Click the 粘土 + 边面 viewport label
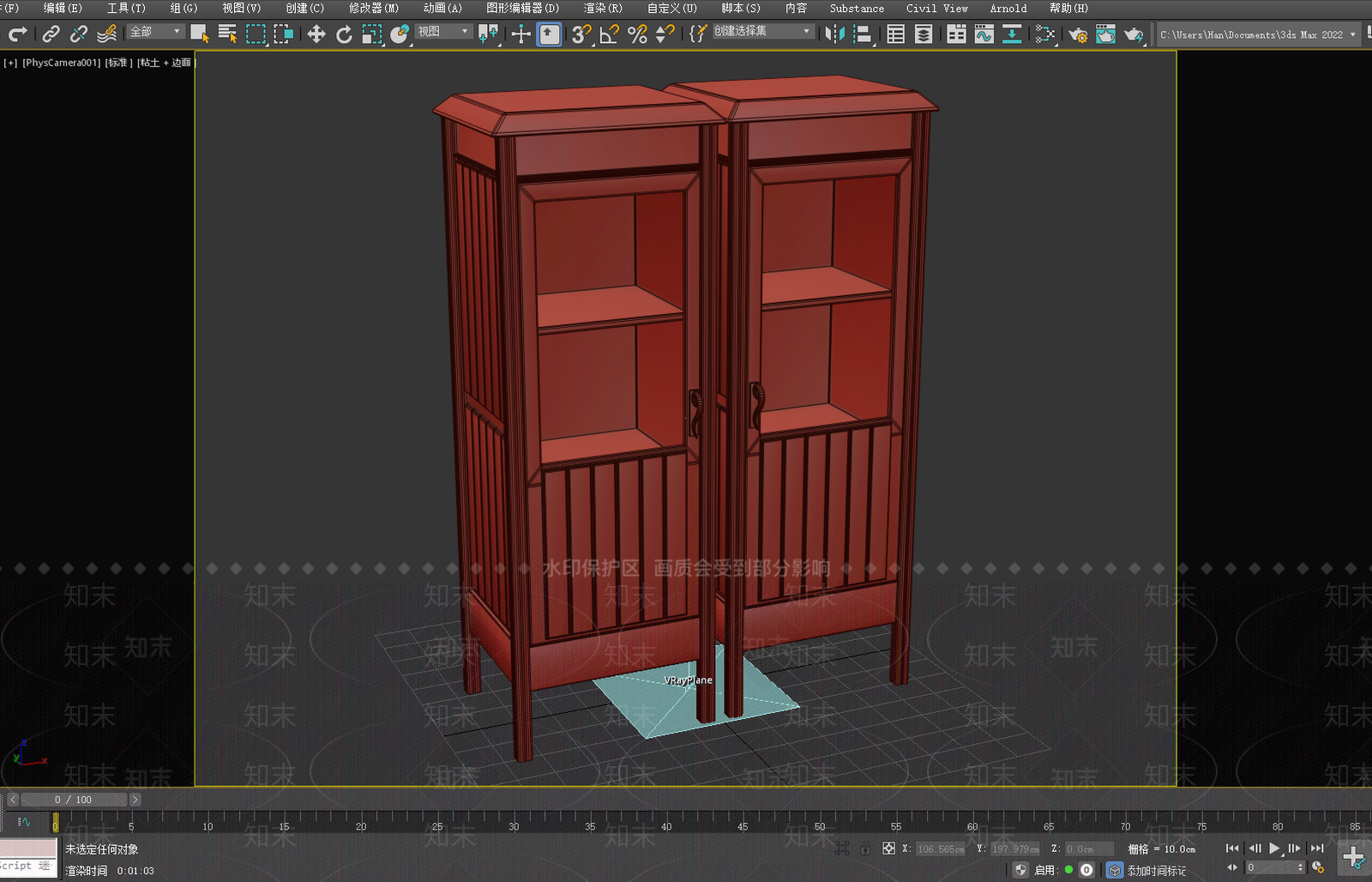The height and width of the screenshot is (882, 1372). (x=166, y=63)
